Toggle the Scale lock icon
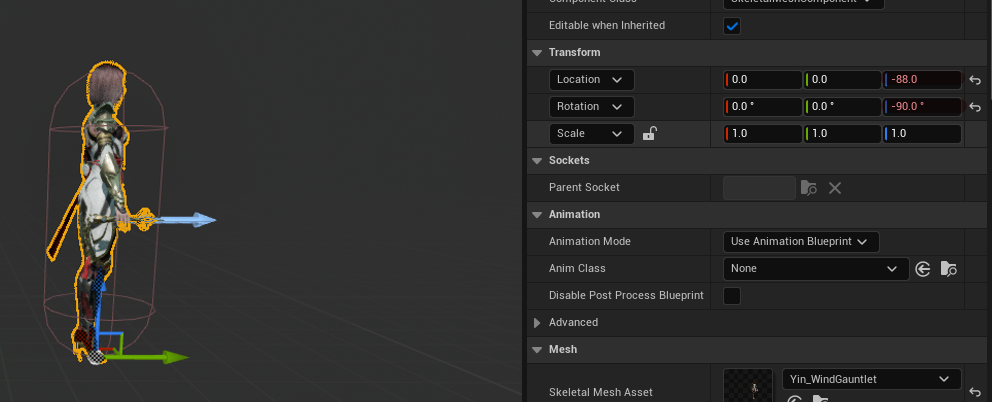The height and width of the screenshot is (402, 992). click(x=649, y=134)
